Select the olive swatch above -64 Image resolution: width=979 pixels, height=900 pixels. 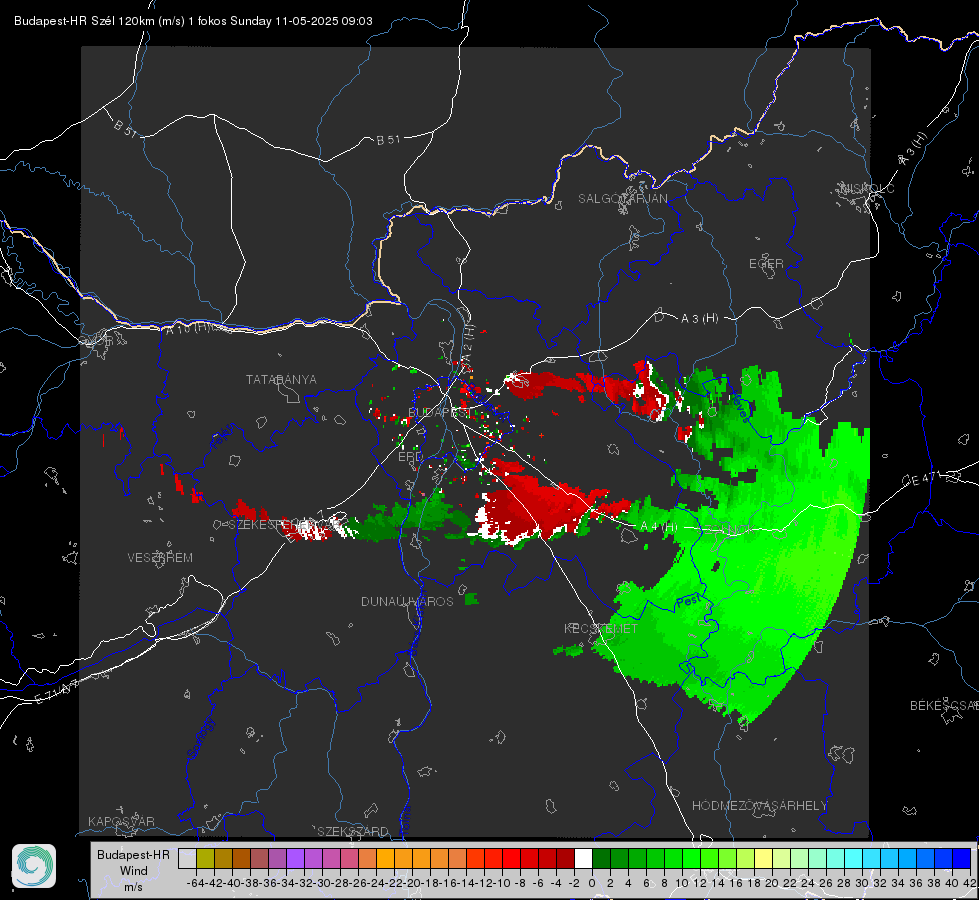(205, 858)
